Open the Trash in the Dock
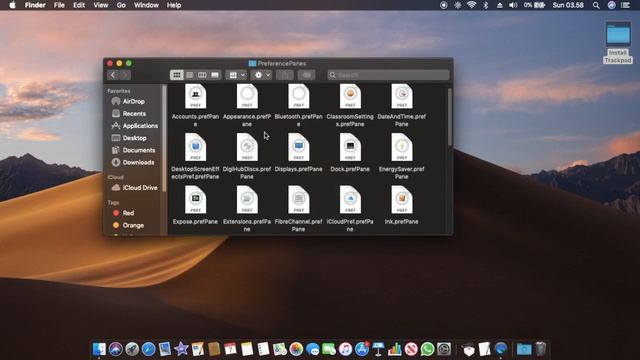 pyautogui.click(x=541, y=349)
